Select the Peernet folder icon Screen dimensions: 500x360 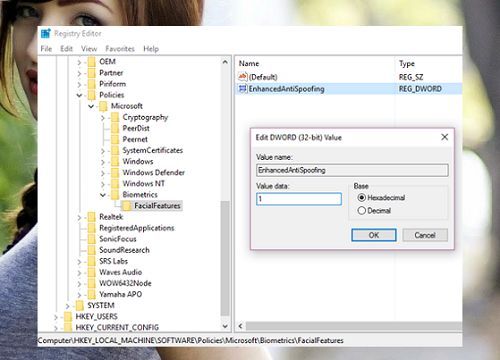[115, 139]
